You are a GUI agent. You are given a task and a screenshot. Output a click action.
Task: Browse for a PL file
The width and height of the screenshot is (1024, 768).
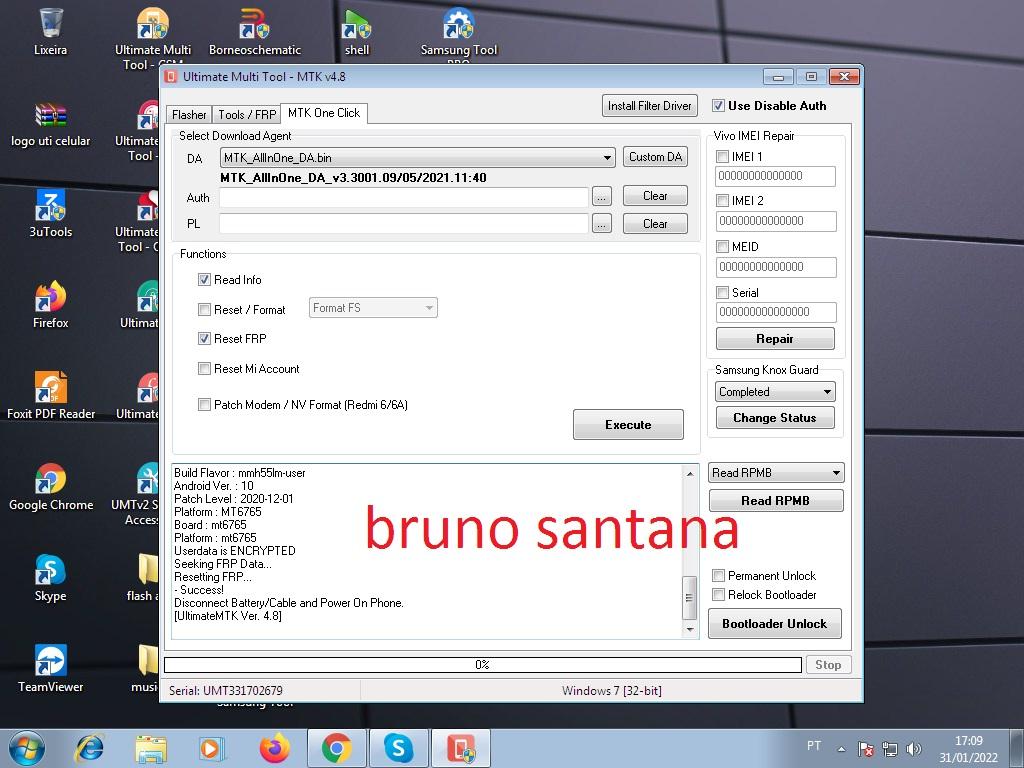601,224
